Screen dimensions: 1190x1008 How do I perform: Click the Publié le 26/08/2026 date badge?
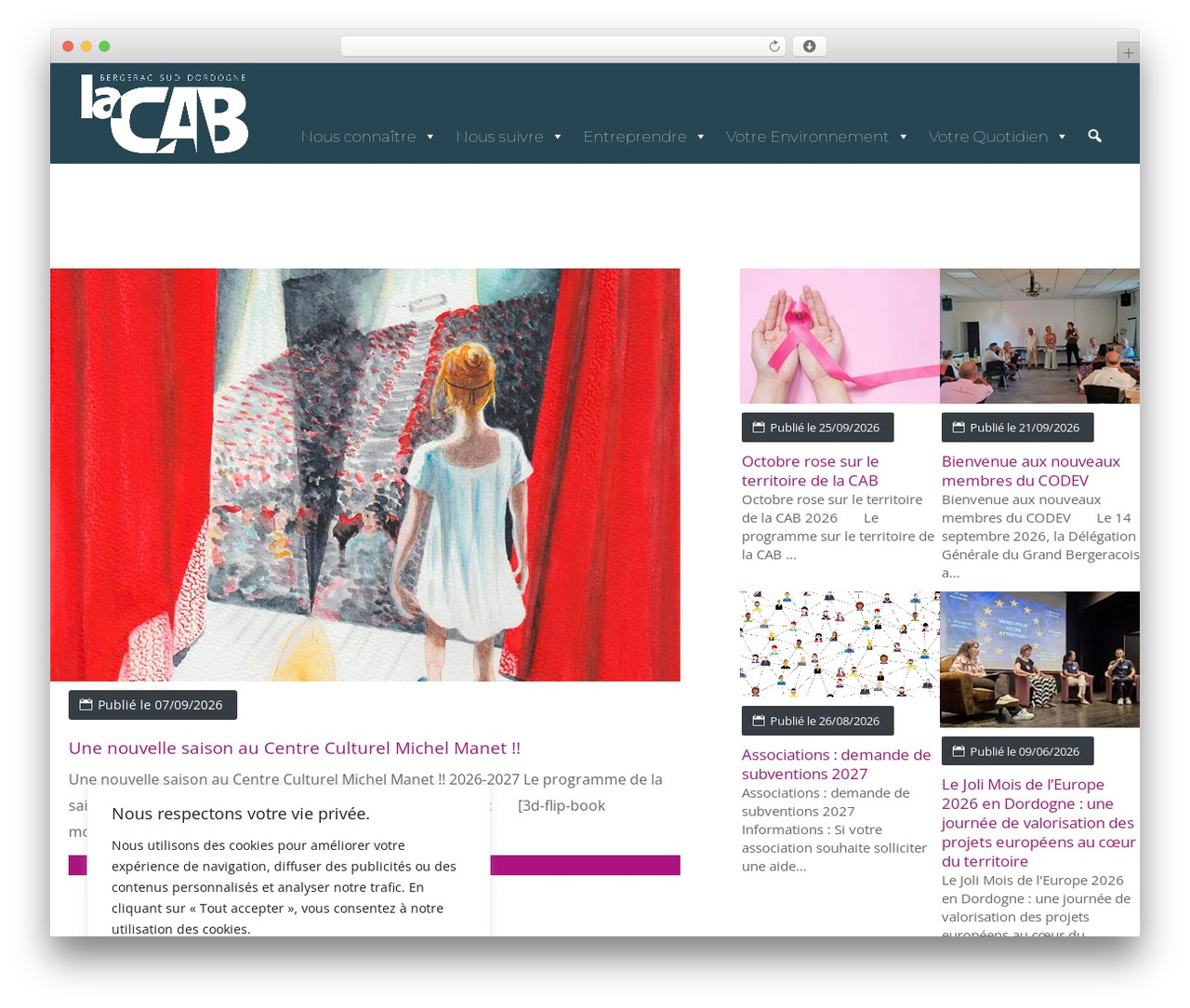[x=817, y=721]
